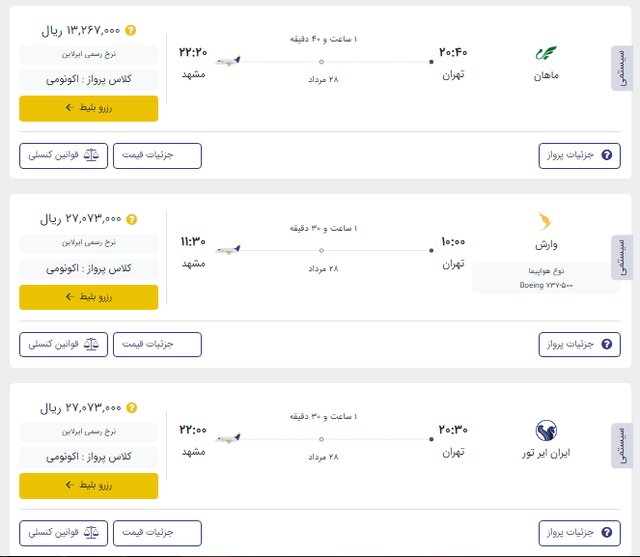This screenshot has width=640, height=557.
Task: Reserve ticket for Iran Air Tour flight
Action: 88,485
